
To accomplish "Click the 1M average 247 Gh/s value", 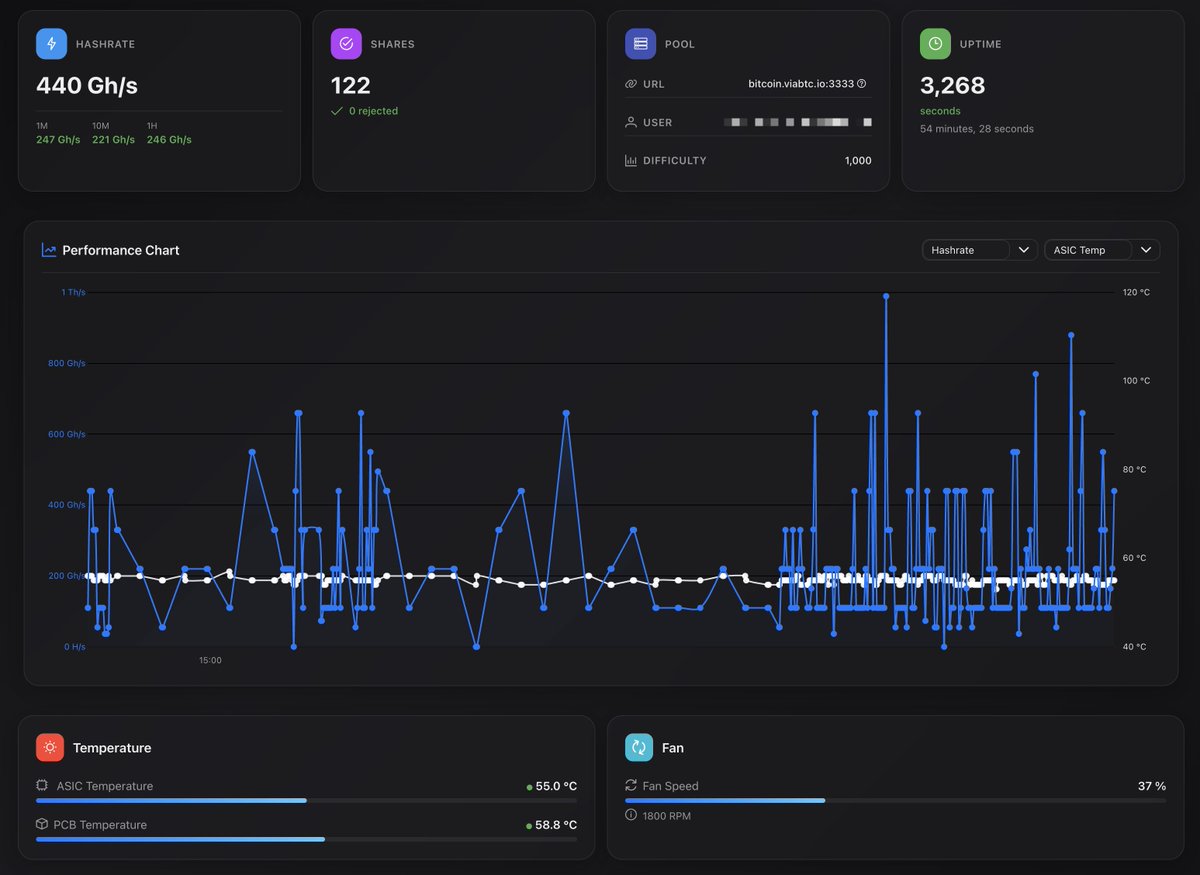I will 58,140.
